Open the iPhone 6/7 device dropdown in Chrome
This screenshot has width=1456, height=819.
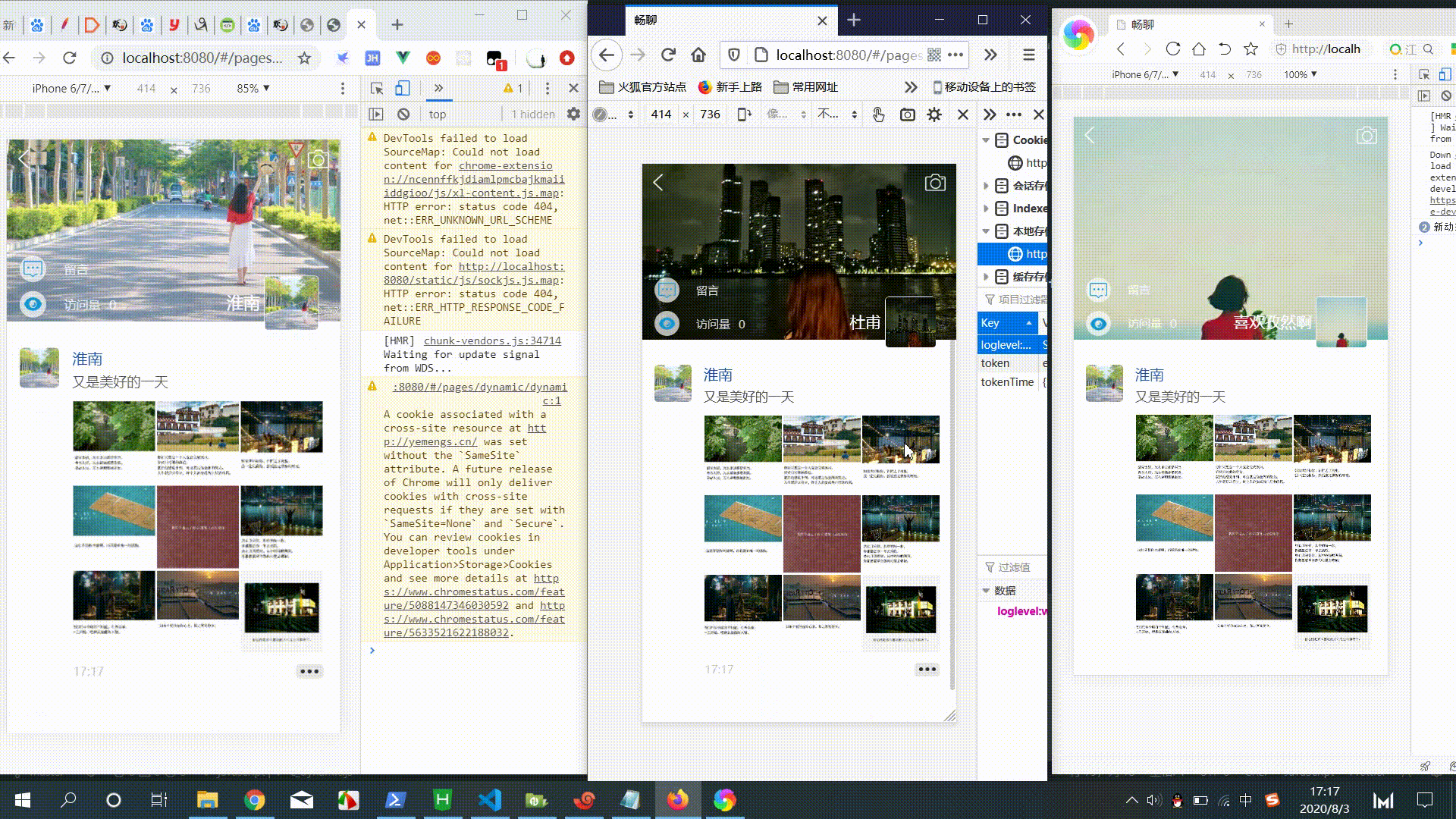coord(71,89)
